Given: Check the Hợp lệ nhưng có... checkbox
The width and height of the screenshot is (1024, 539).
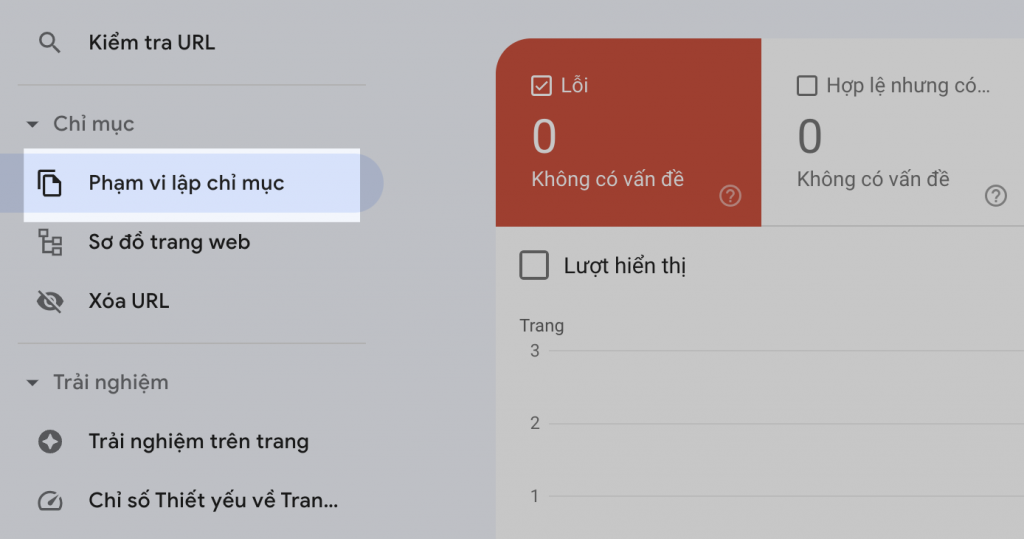Looking at the screenshot, I should click(807, 86).
